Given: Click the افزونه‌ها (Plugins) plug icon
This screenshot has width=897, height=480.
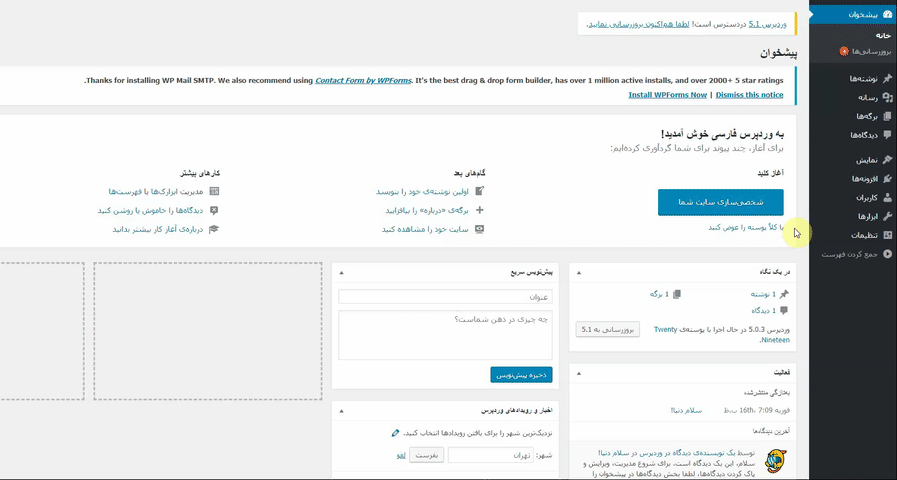Looking at the screenshot, I should point(887,179).
